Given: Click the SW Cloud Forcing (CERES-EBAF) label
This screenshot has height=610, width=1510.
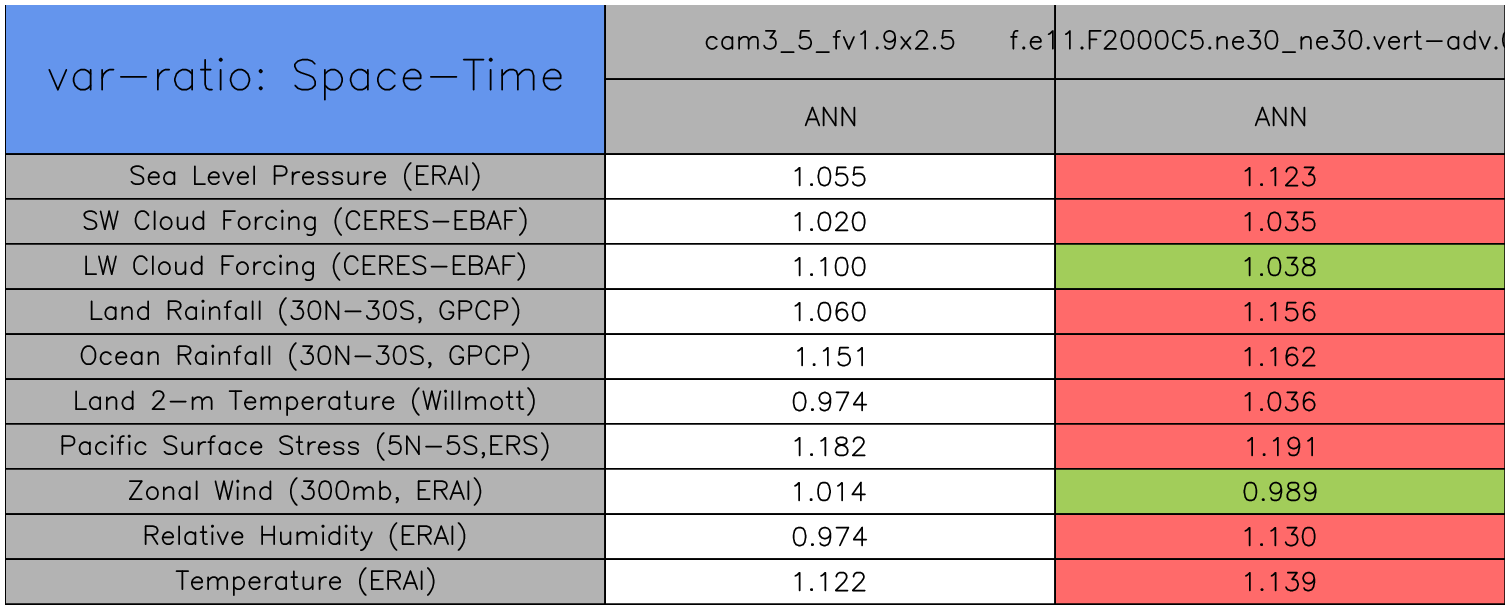Looking at the screenshot, I should click(x=305, y=222).
